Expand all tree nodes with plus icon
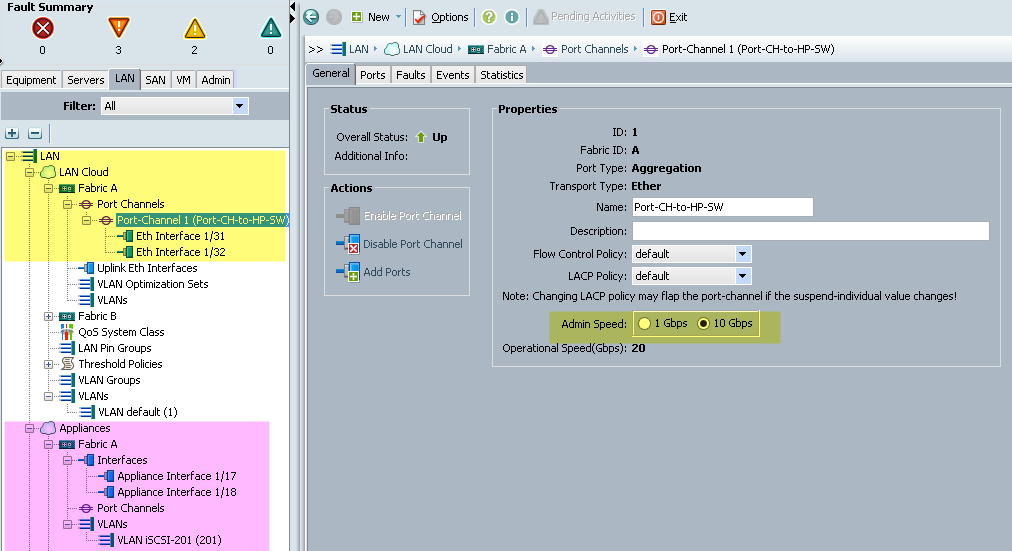 coord(12,134)
